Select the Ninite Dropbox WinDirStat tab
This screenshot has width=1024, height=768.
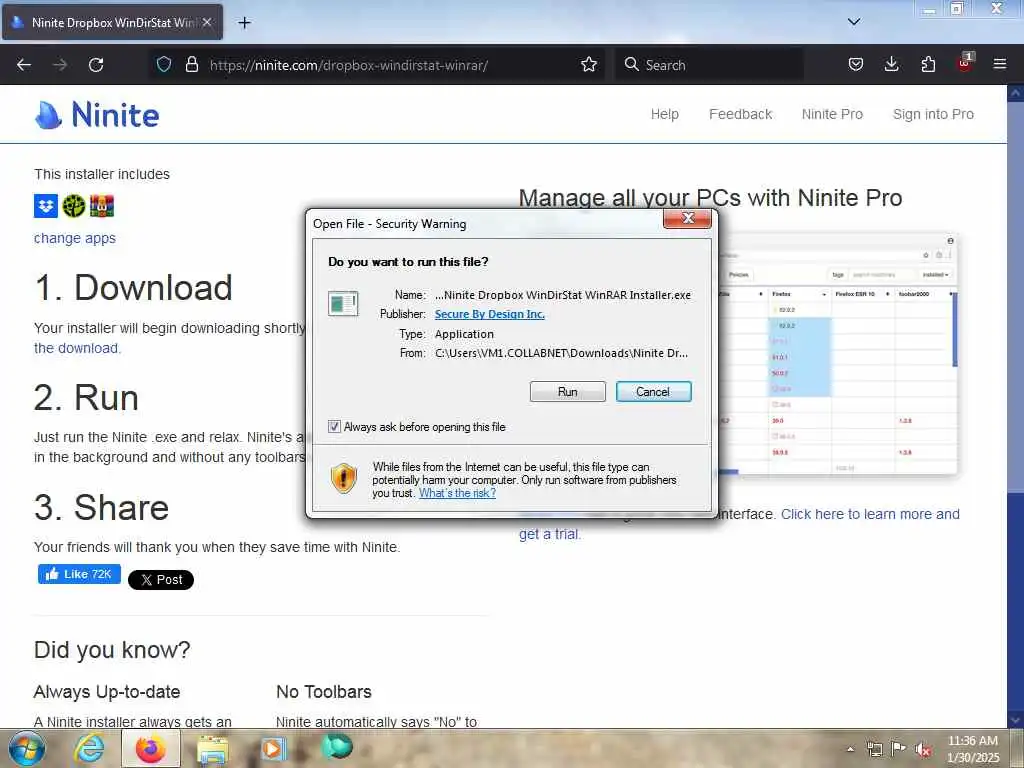[x=112, y=22]
